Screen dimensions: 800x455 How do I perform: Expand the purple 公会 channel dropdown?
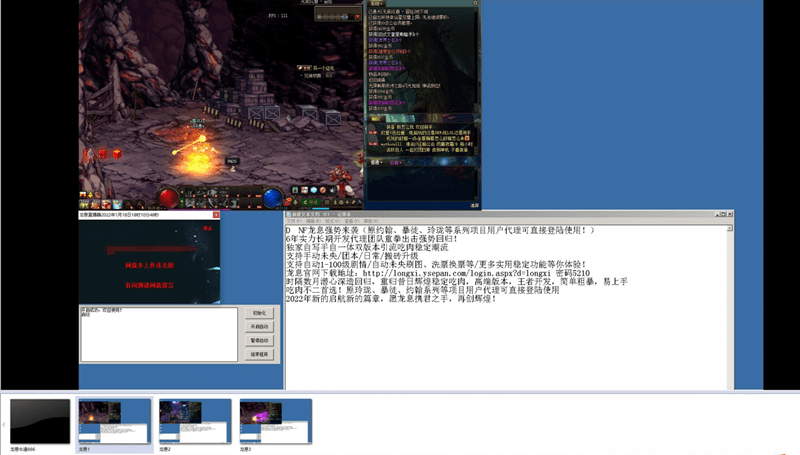[x=395, y=162]
